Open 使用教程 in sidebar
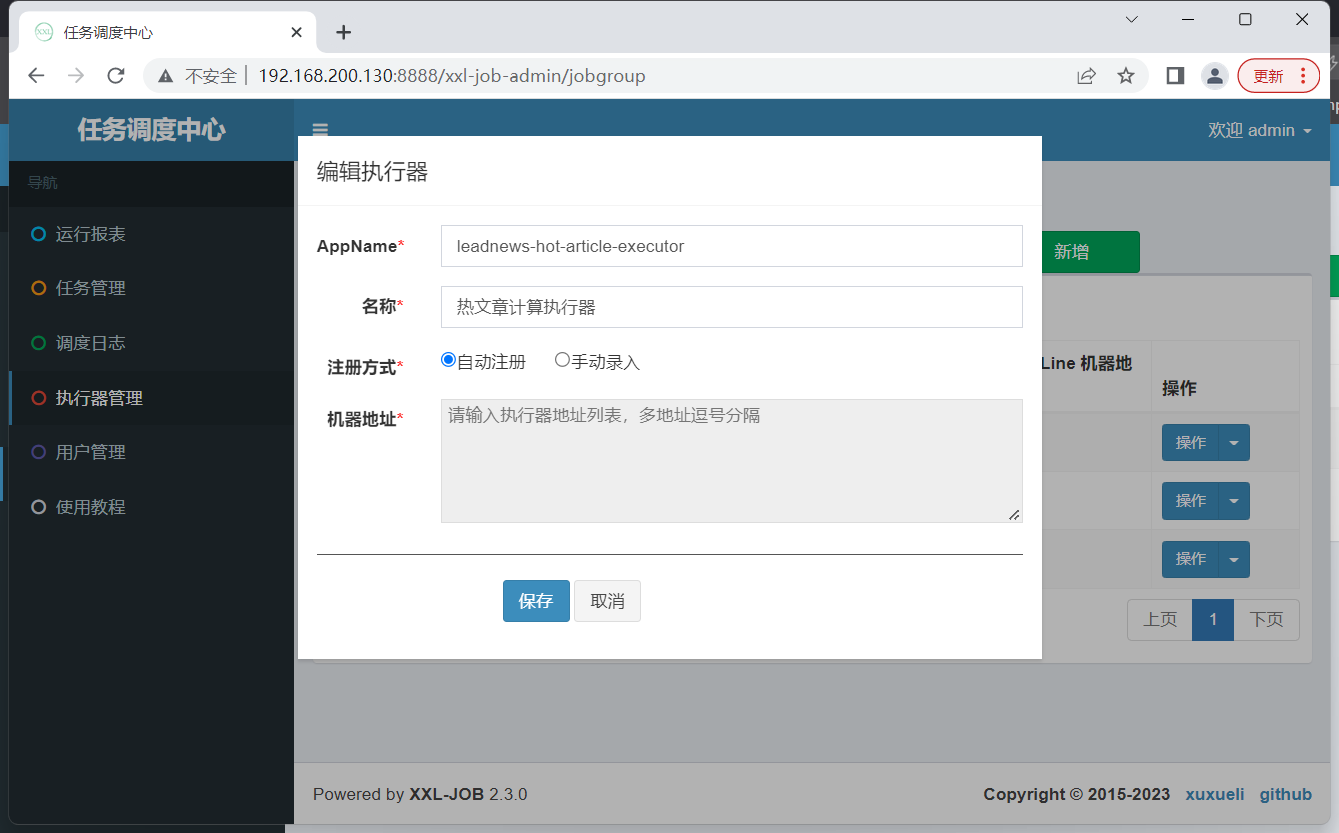The height and width of the screenshot is (833, 1339). [x=151, y=507]
